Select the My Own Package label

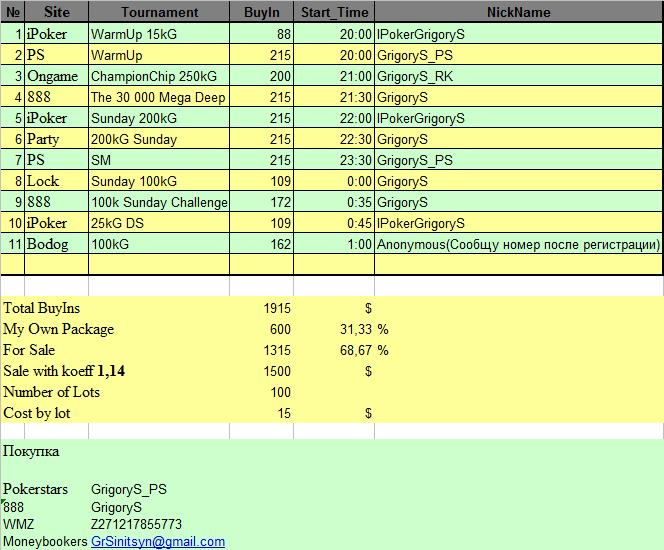58,329
